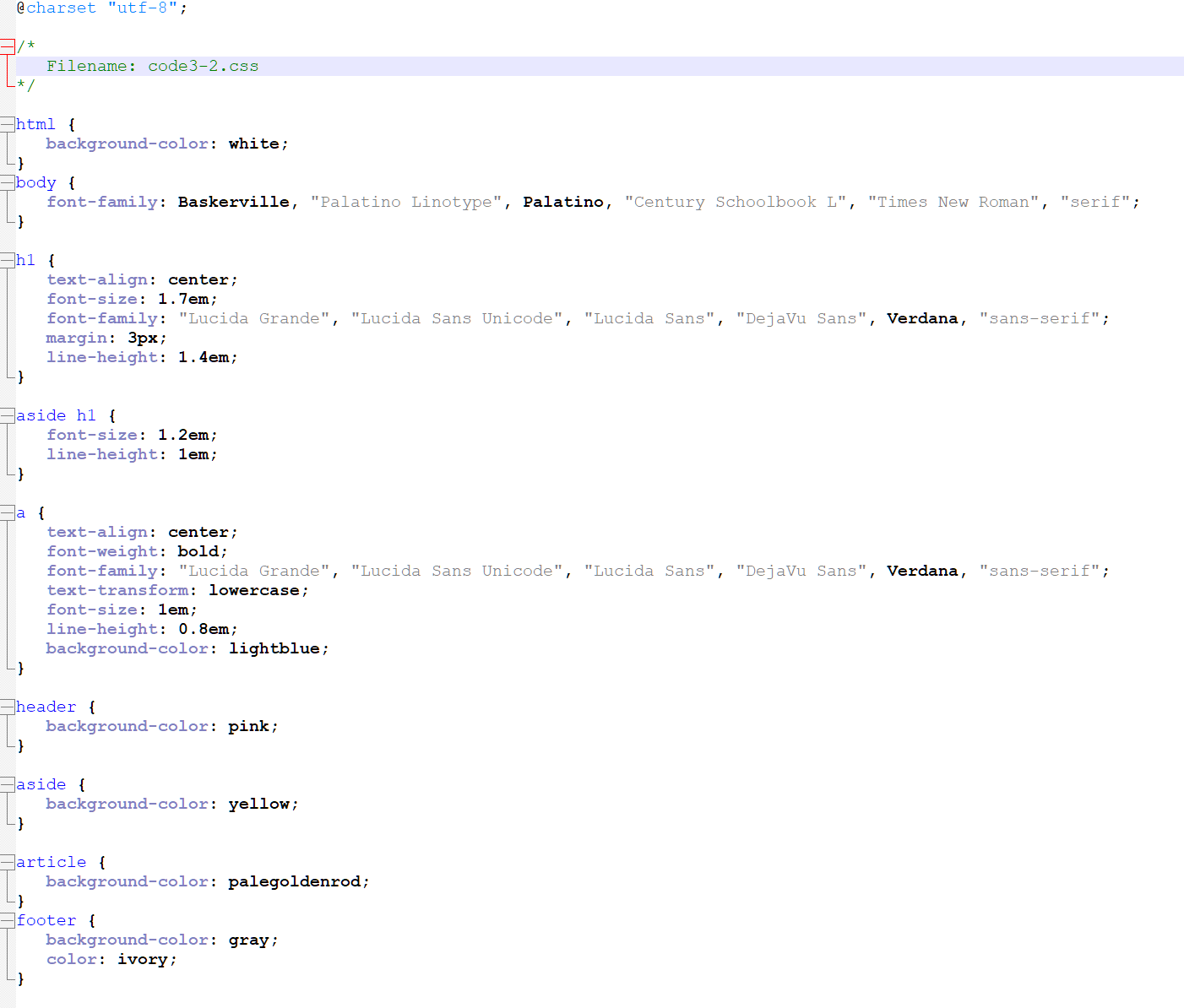Select the lightblue background-color value
The image size is (1184, 1008).
275,648
